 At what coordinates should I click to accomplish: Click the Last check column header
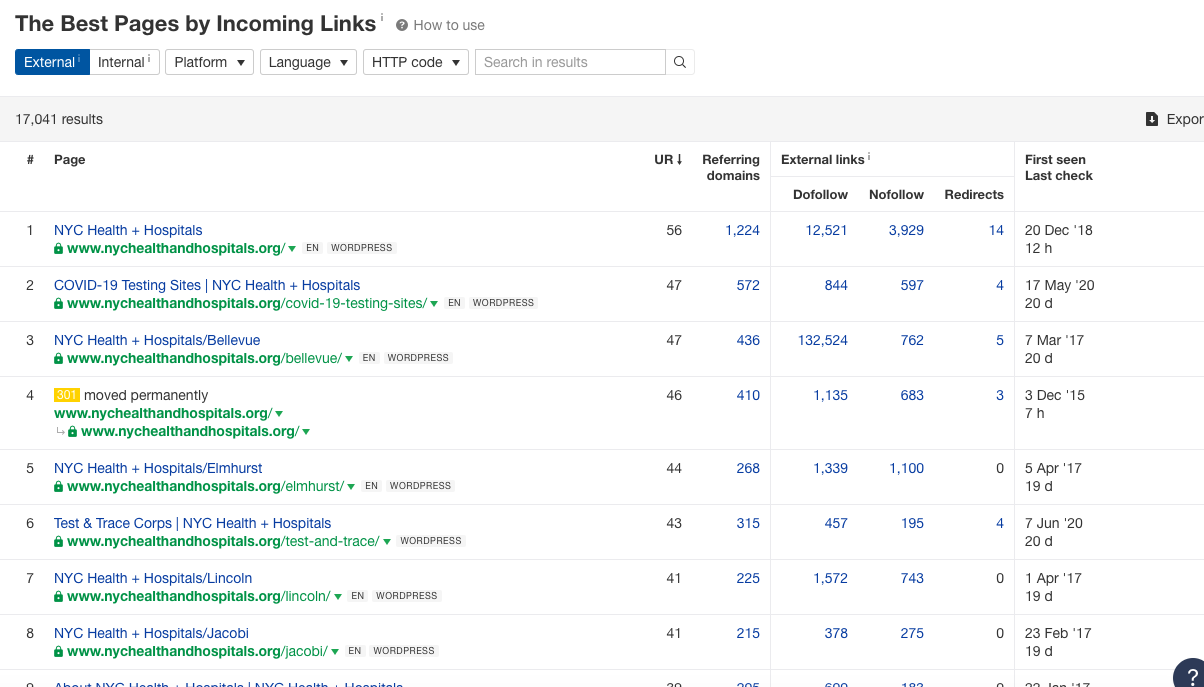1059,175
